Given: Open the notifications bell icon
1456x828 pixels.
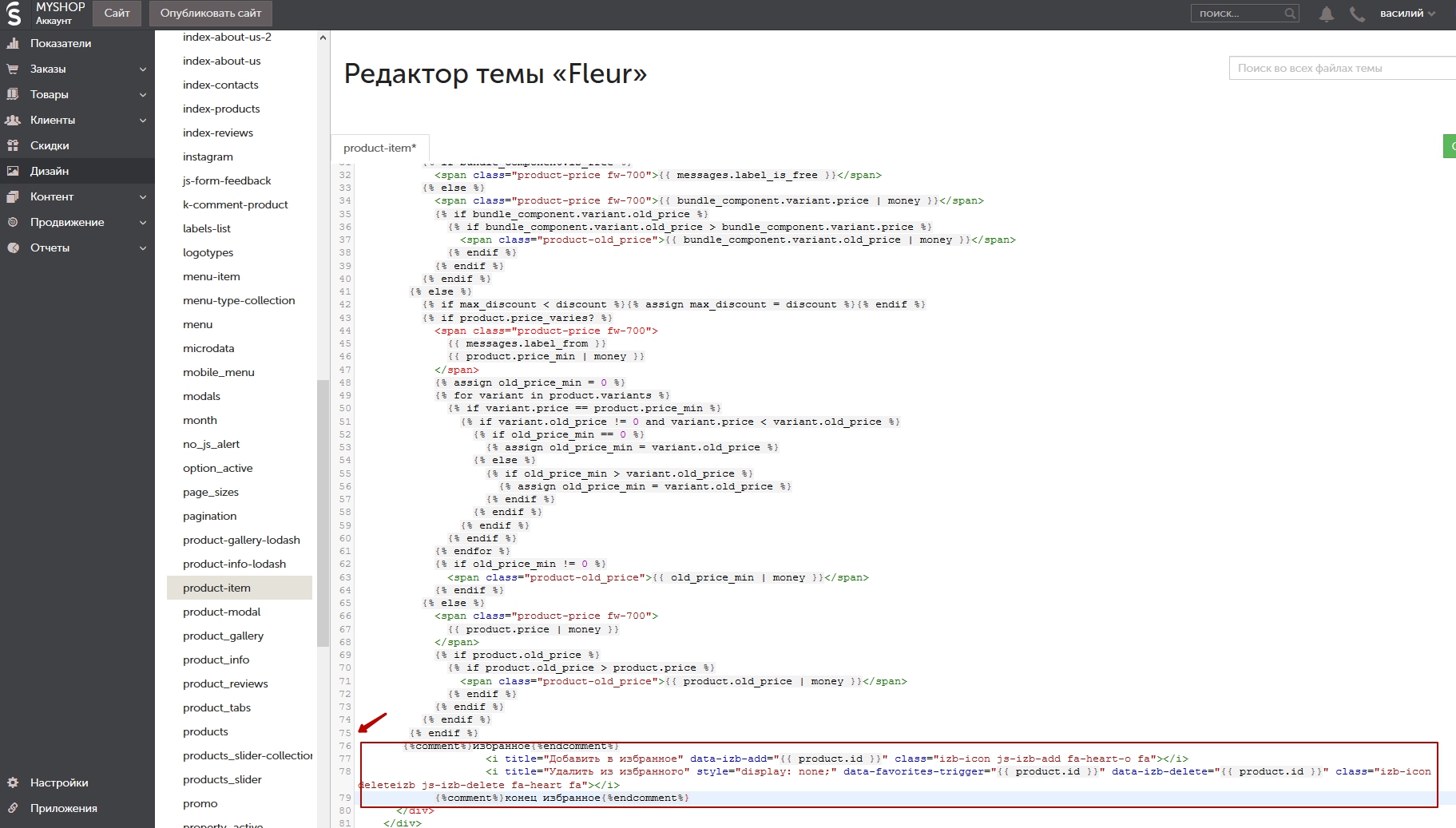Looking at the screenshot, I should pos(1327,14).
